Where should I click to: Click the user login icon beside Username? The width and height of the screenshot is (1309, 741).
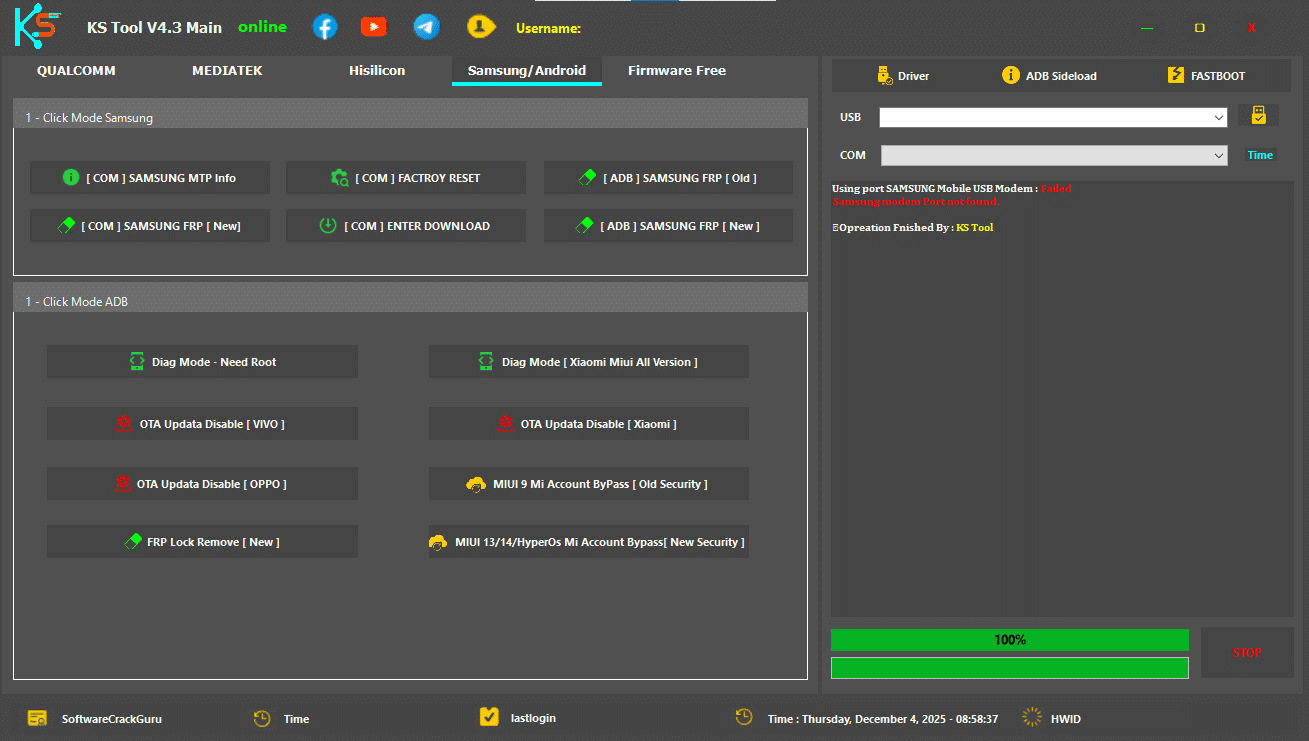[x=481, y=26]
